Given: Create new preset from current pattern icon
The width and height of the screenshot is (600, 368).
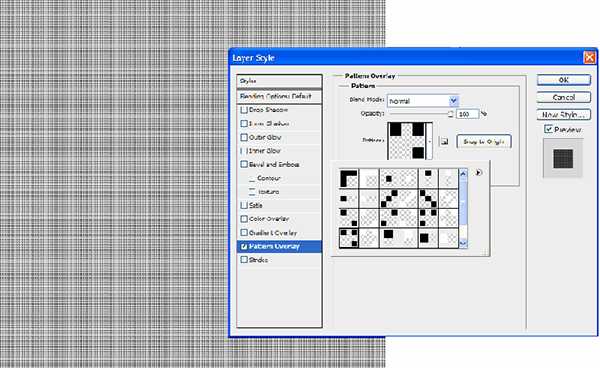Looking at the screenshot, I should (x=444, y=142).
